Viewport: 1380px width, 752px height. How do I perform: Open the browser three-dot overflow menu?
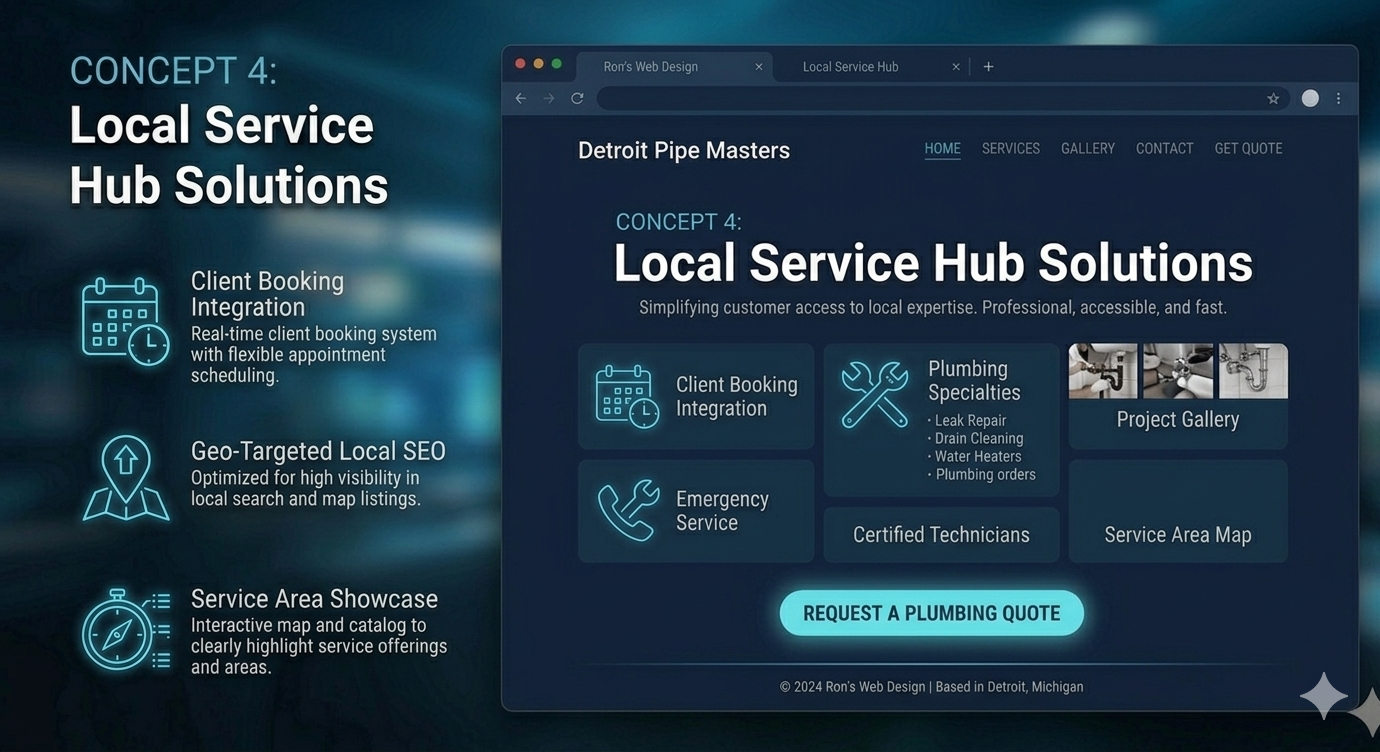[x=1338, y=98]
